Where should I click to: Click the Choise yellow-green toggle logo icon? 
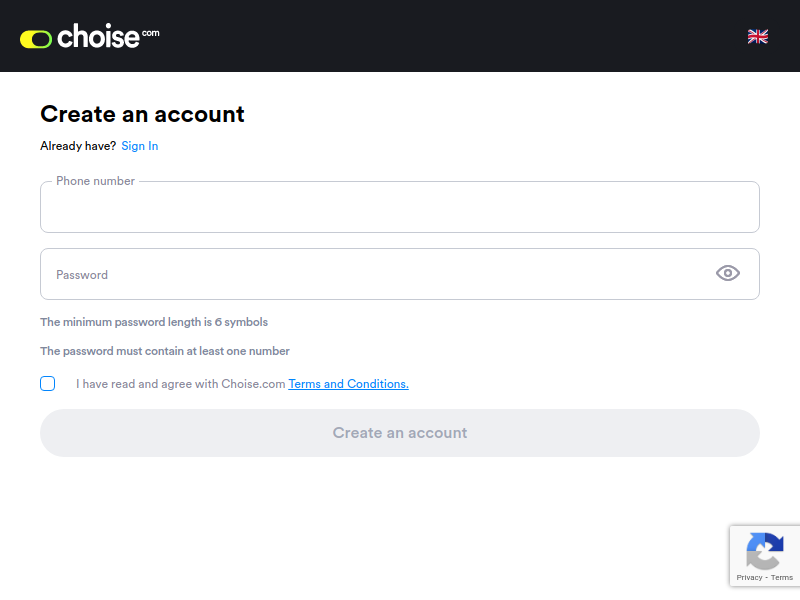click(36, 39)
